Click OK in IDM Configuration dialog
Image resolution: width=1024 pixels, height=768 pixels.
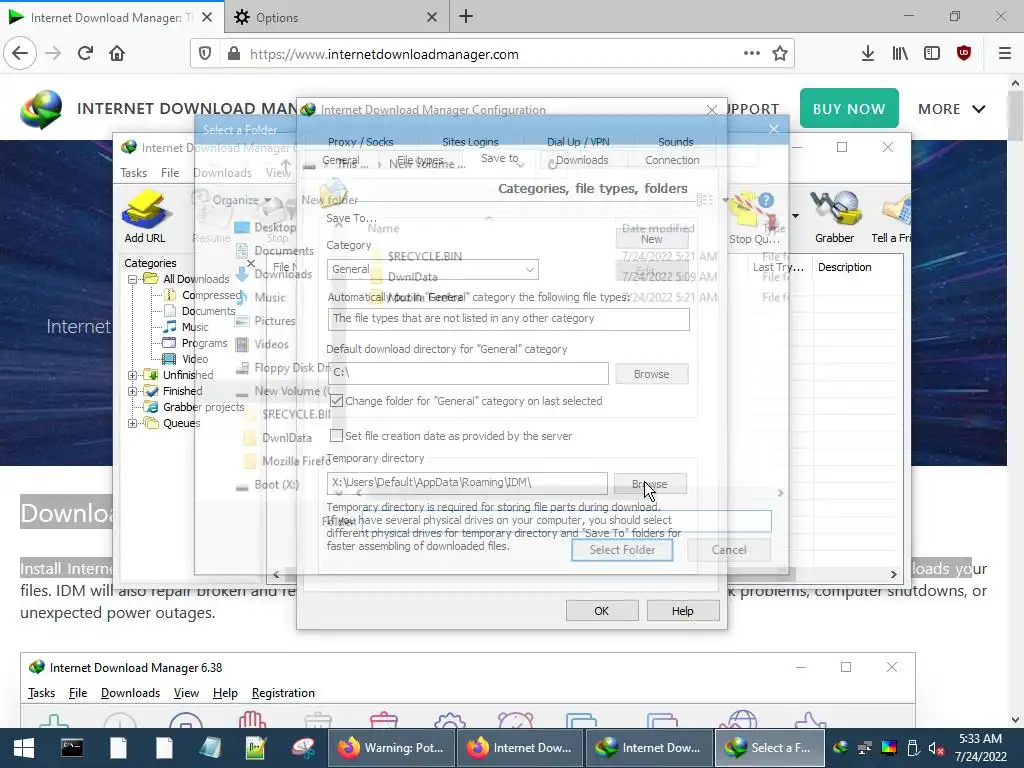[x=601, y=611]
